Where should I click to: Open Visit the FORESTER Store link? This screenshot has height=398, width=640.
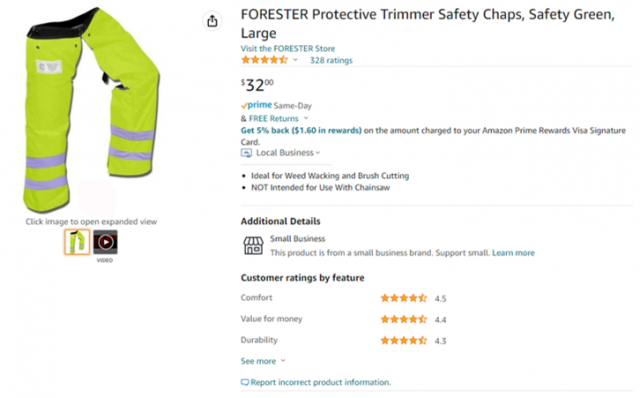[288, 49]
